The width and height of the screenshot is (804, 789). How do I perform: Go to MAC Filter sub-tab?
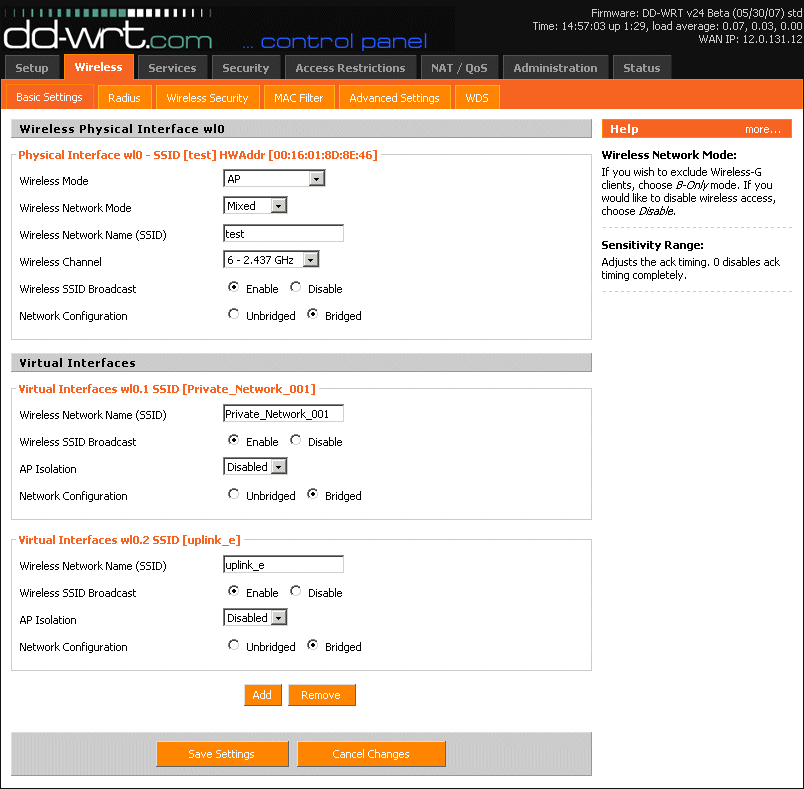click(298, 98)
